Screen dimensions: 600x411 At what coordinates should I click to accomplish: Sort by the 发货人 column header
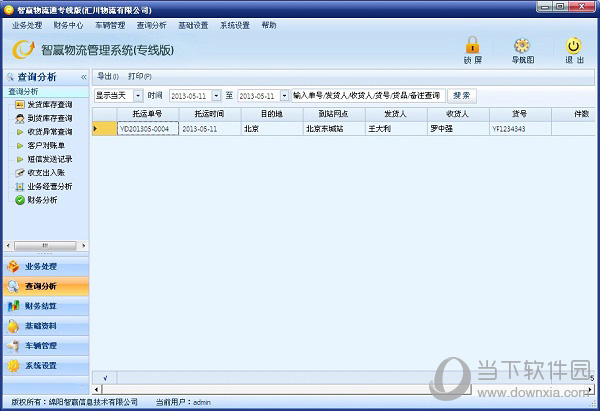coord(396,114)
